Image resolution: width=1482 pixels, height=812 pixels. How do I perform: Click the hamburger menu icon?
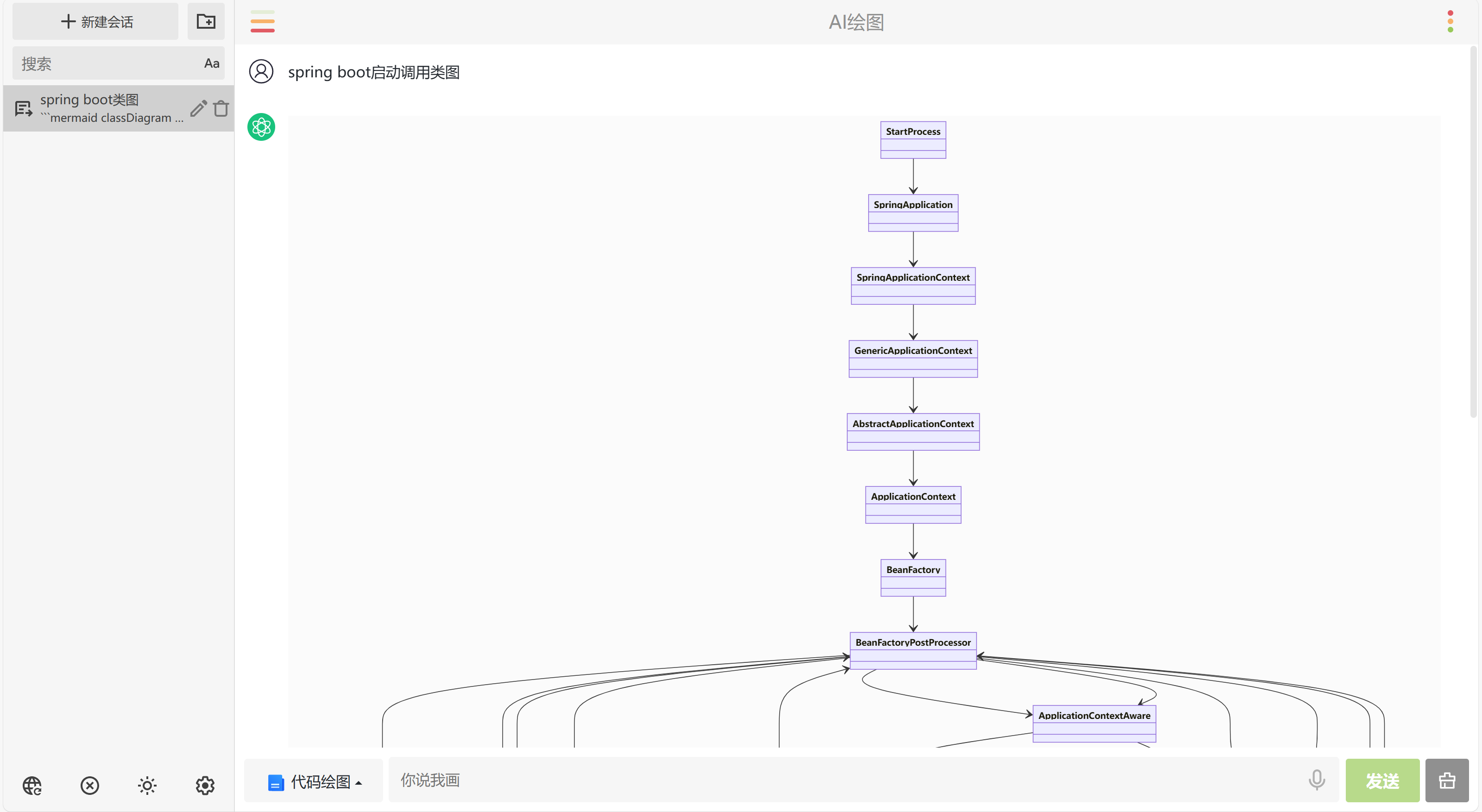coord(262,22)
